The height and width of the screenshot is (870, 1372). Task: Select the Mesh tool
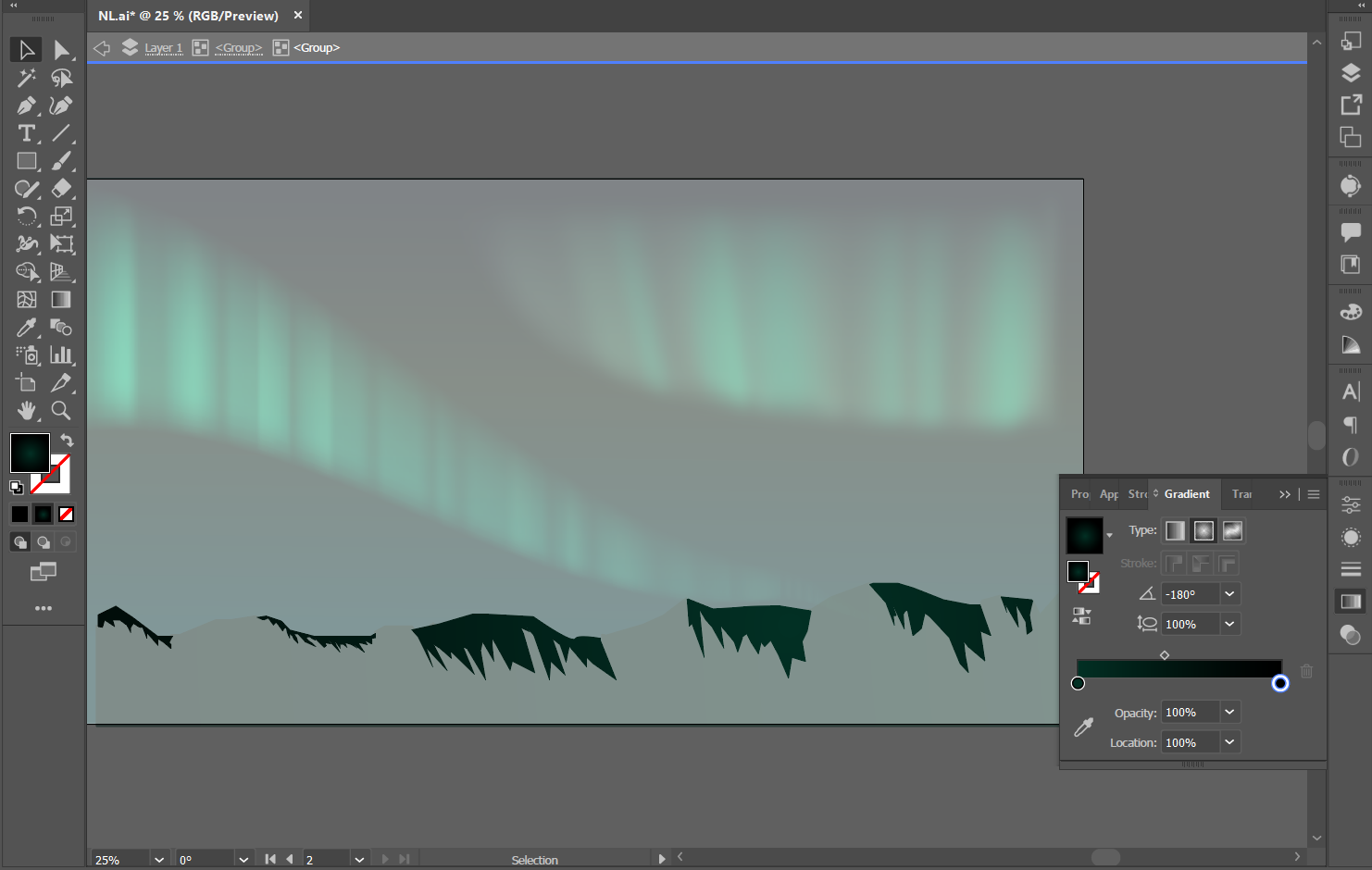[26, 300]
